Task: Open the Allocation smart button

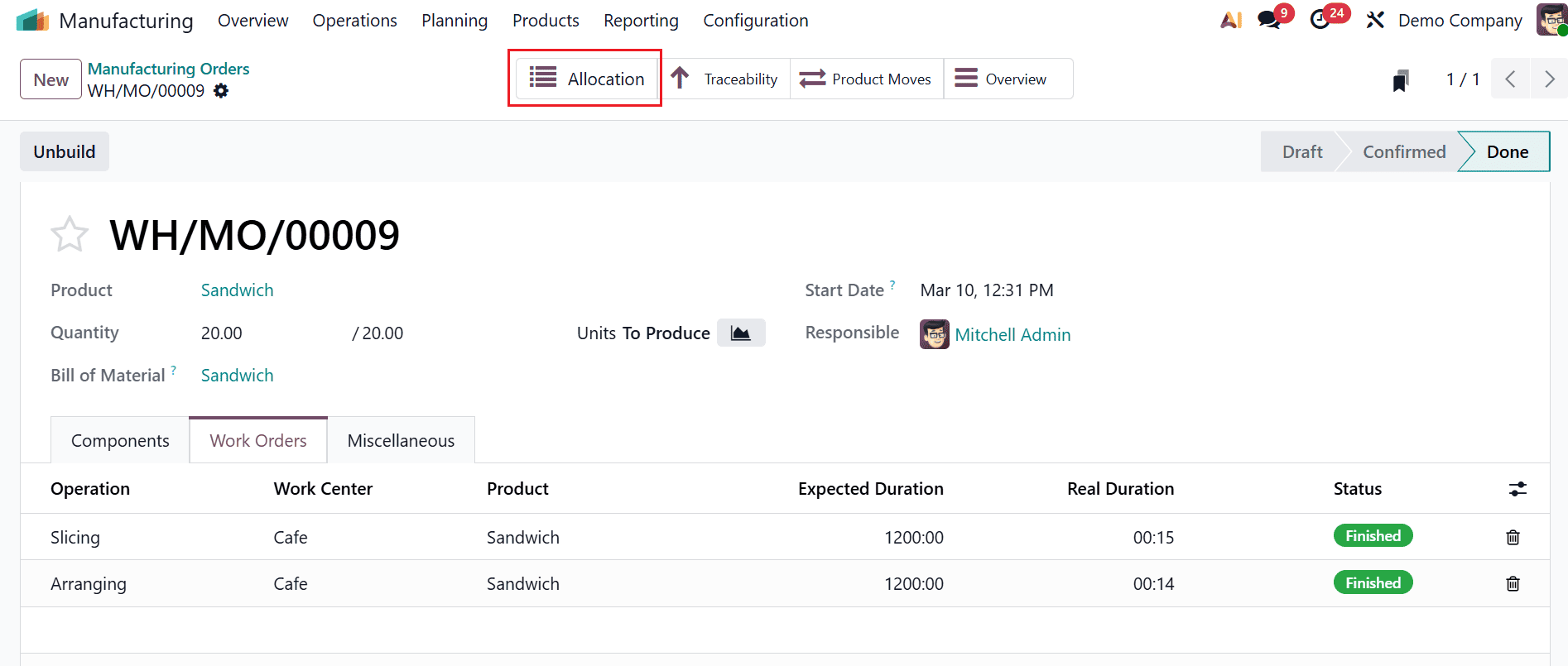Action: click(x=586, y=79)
